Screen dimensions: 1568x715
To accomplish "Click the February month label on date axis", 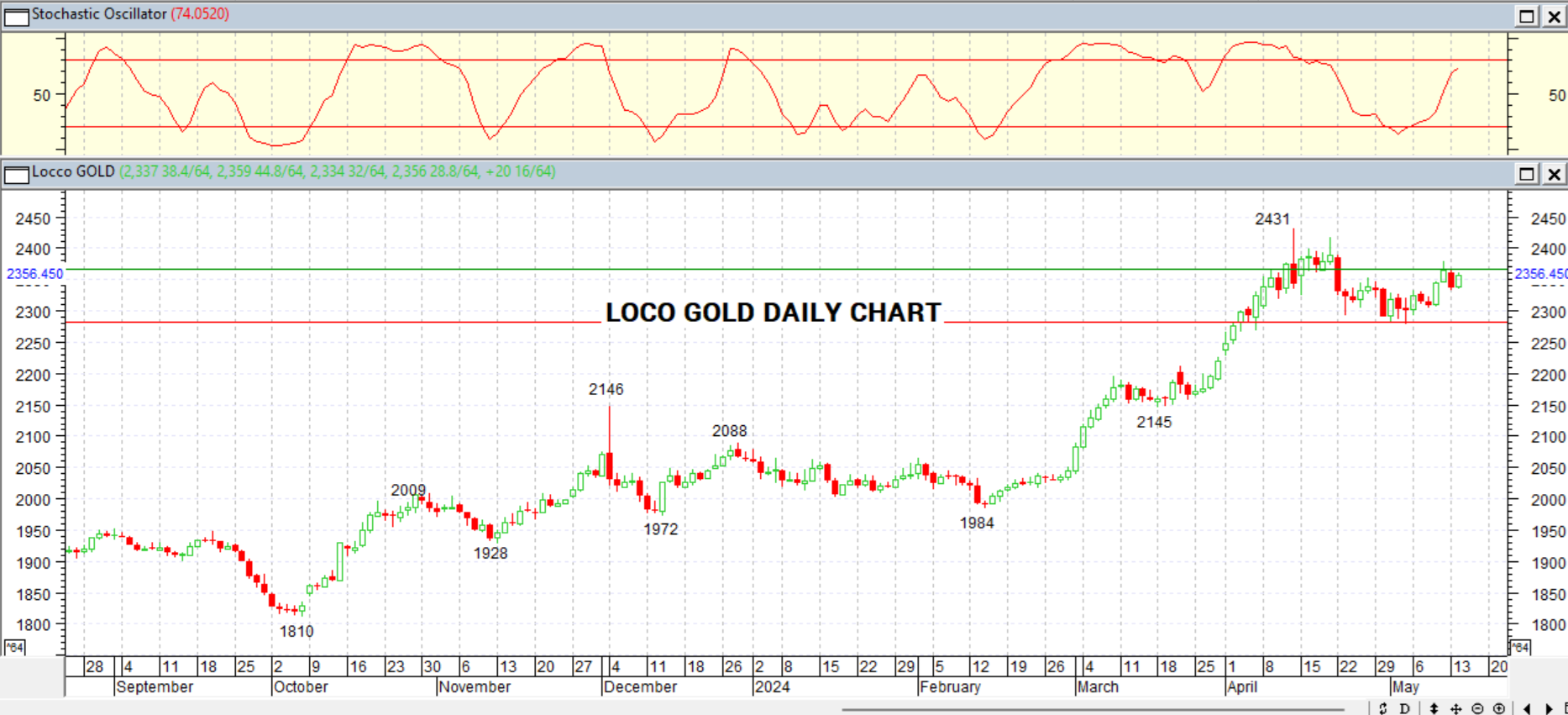I will click(950, 687).
